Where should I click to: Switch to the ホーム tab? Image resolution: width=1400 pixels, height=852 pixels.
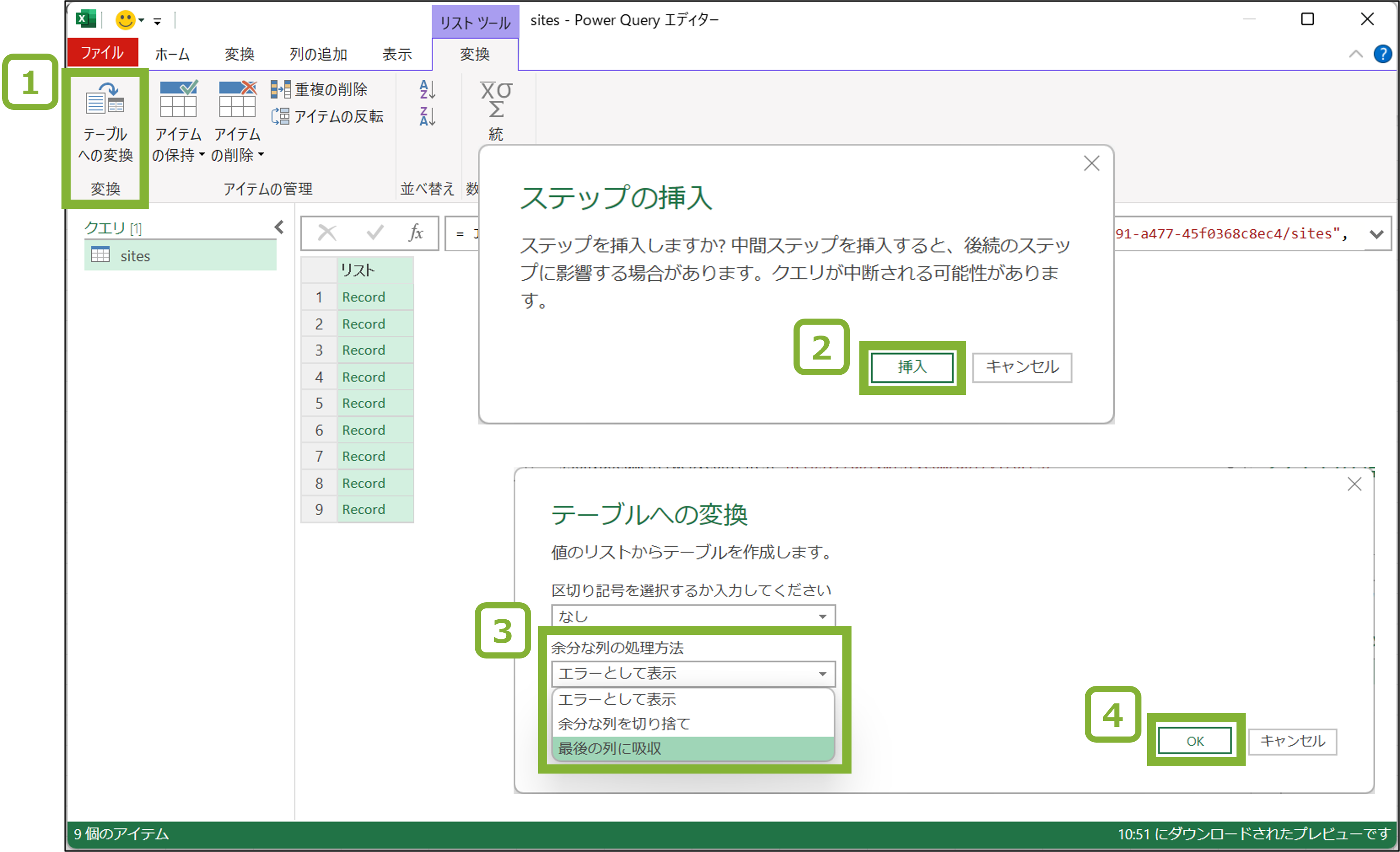click(x=172, y=54)
